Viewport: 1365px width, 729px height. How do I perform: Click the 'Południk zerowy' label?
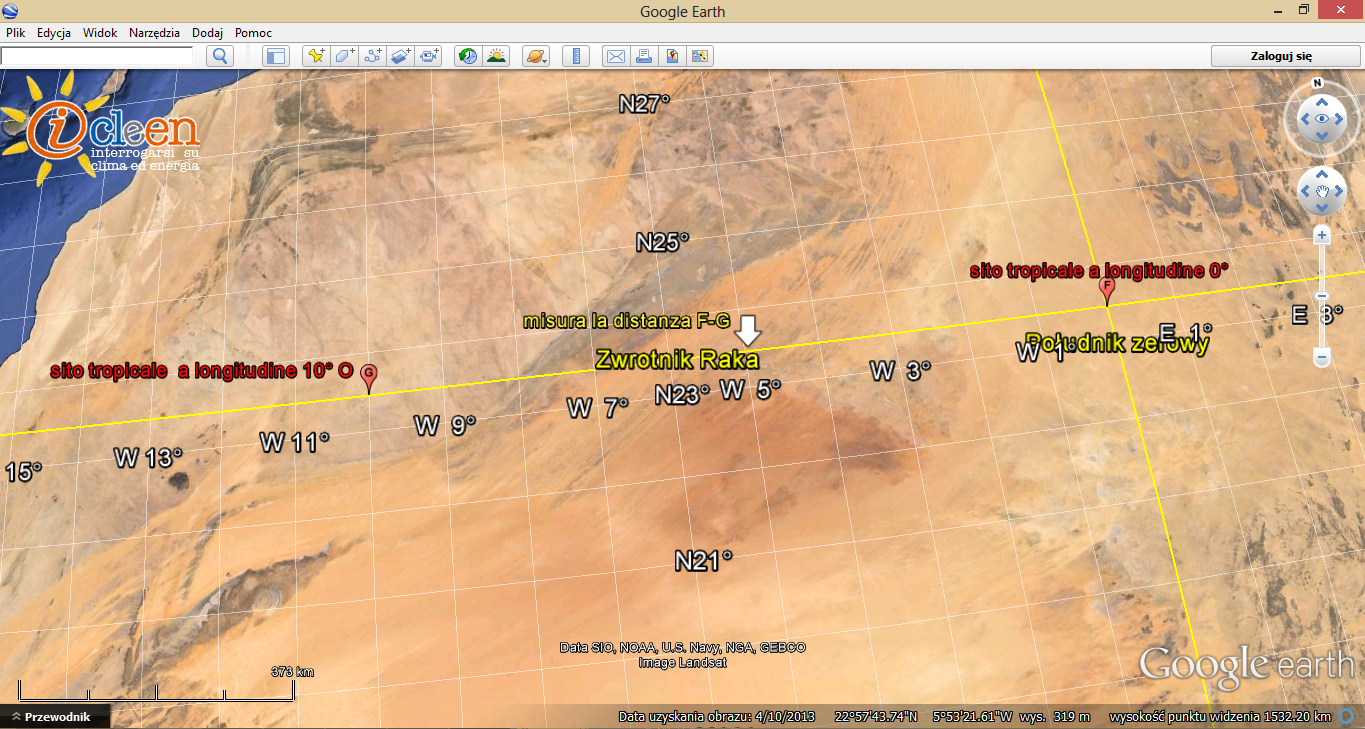tap(1117, 343)
